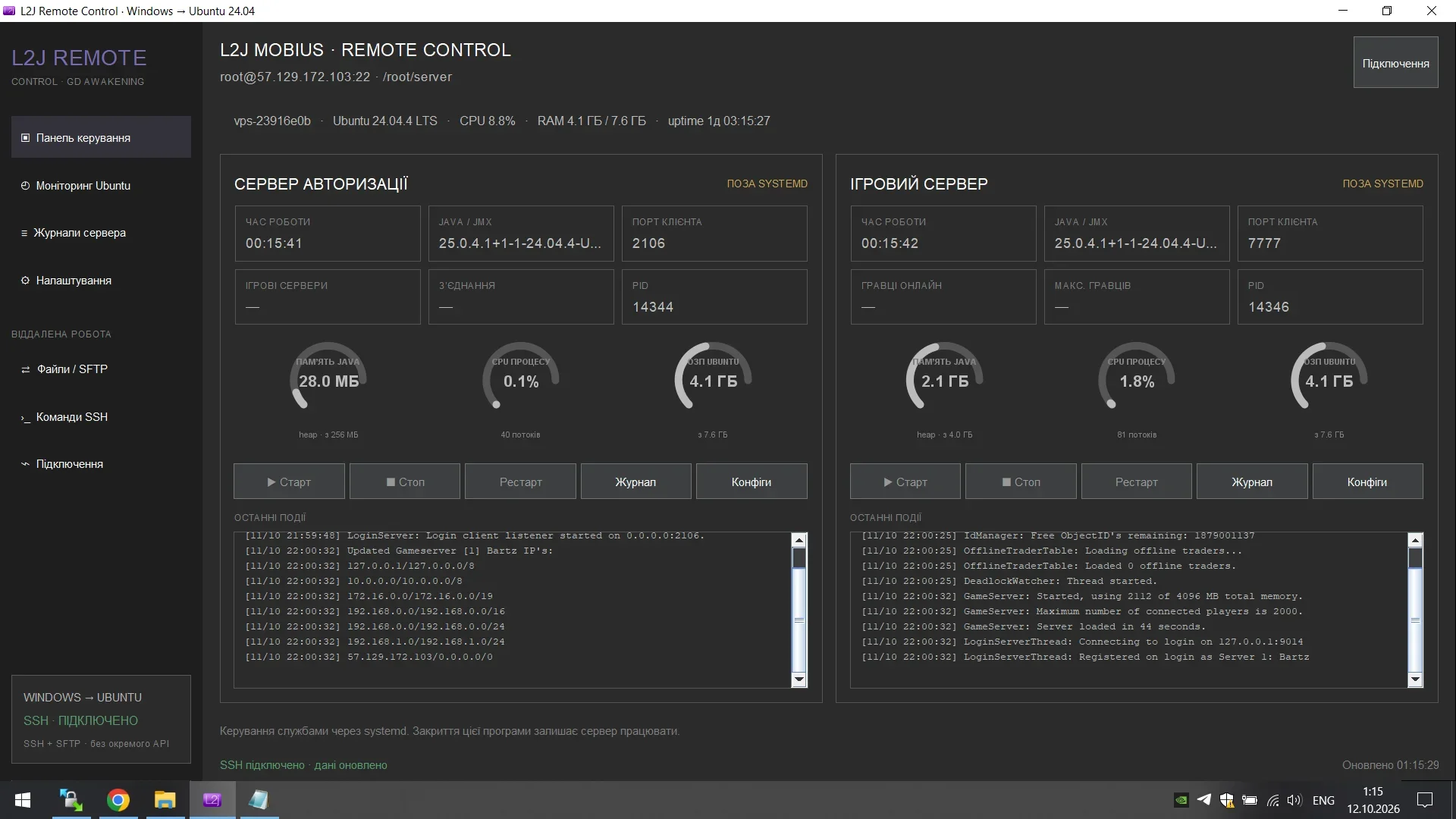Click the login server log scroll-down arrow
The image size is (1456, 819).
[x=799, y=679]
